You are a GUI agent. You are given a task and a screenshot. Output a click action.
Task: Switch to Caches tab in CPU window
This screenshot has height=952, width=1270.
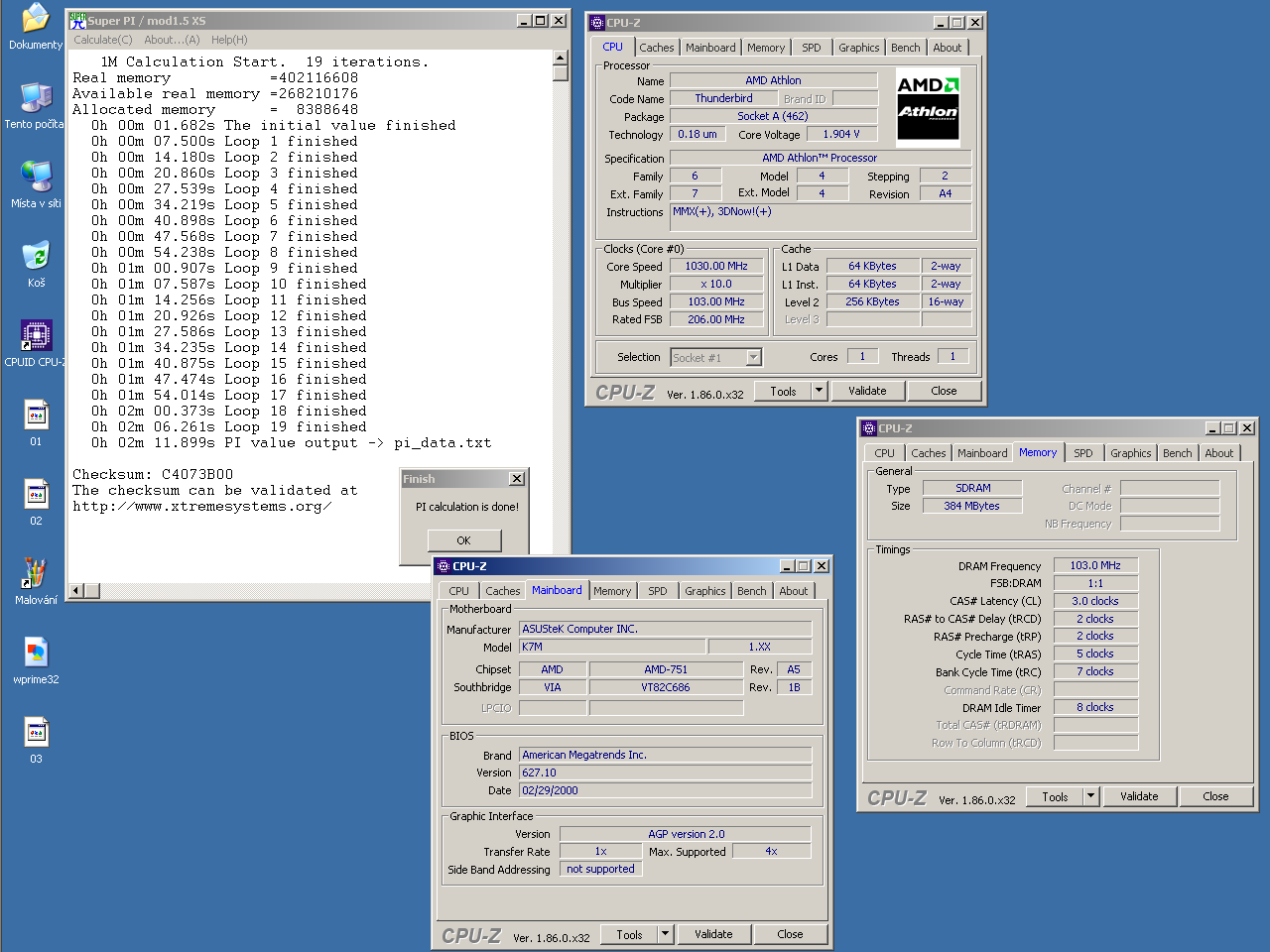click(656, 48)
